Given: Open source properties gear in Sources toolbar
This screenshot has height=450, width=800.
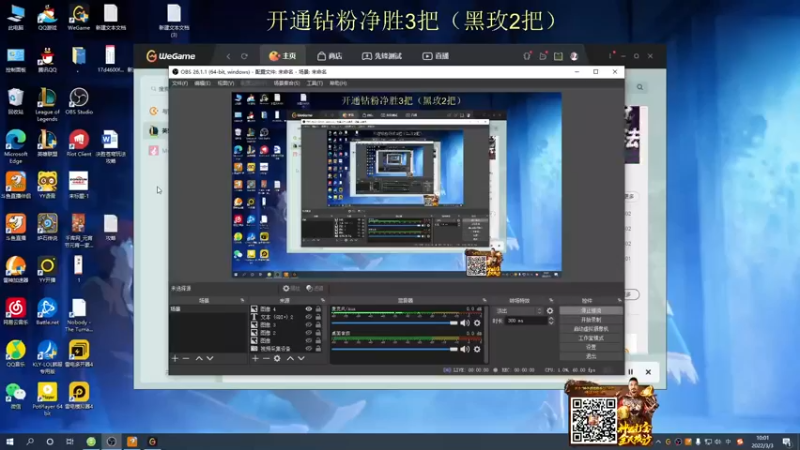Looking at the screenshot, I should (x=277, y=359).
